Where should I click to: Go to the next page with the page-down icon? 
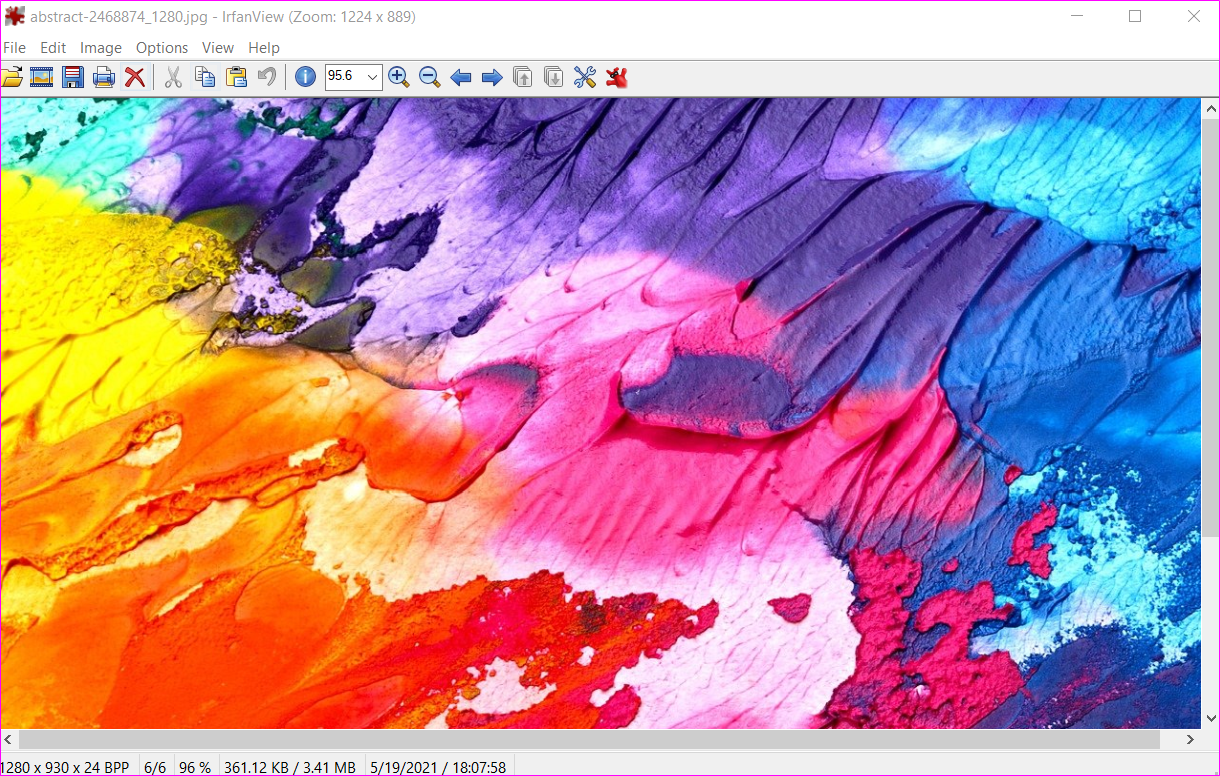554,77
